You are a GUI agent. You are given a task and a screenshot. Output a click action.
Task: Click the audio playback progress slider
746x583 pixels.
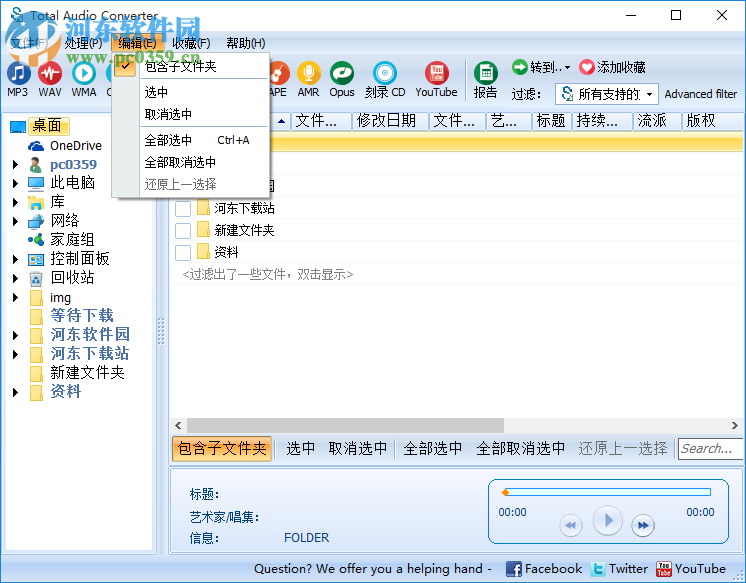coord(607,492)
